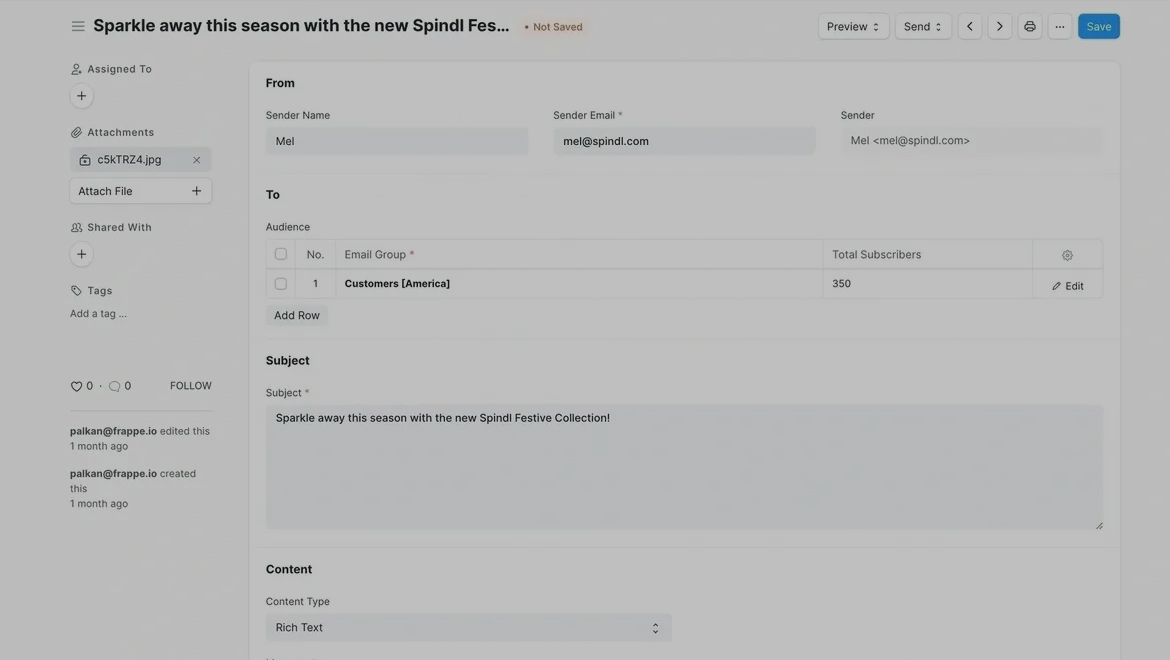
Task: Click into the Sender Email field
Action: pos(684,141)
